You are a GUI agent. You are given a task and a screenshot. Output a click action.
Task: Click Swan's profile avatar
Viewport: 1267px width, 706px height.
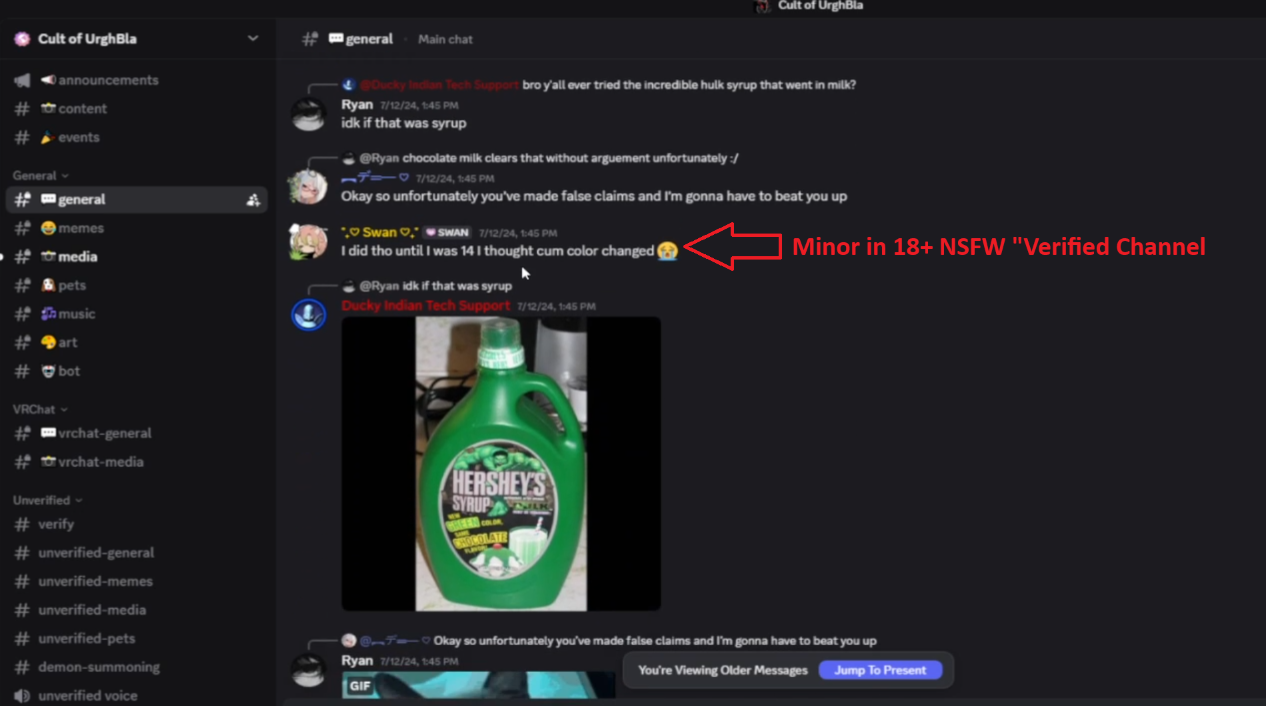tap(308, 242)
